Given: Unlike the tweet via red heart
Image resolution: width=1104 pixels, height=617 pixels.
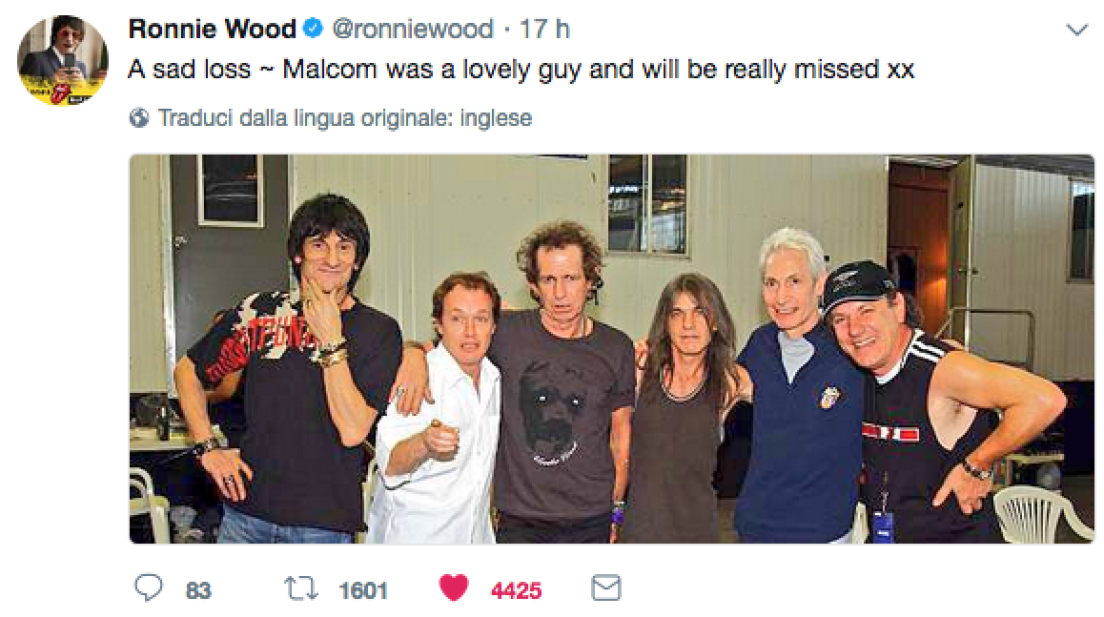Looking at the screenshot, I should (453, 587).
